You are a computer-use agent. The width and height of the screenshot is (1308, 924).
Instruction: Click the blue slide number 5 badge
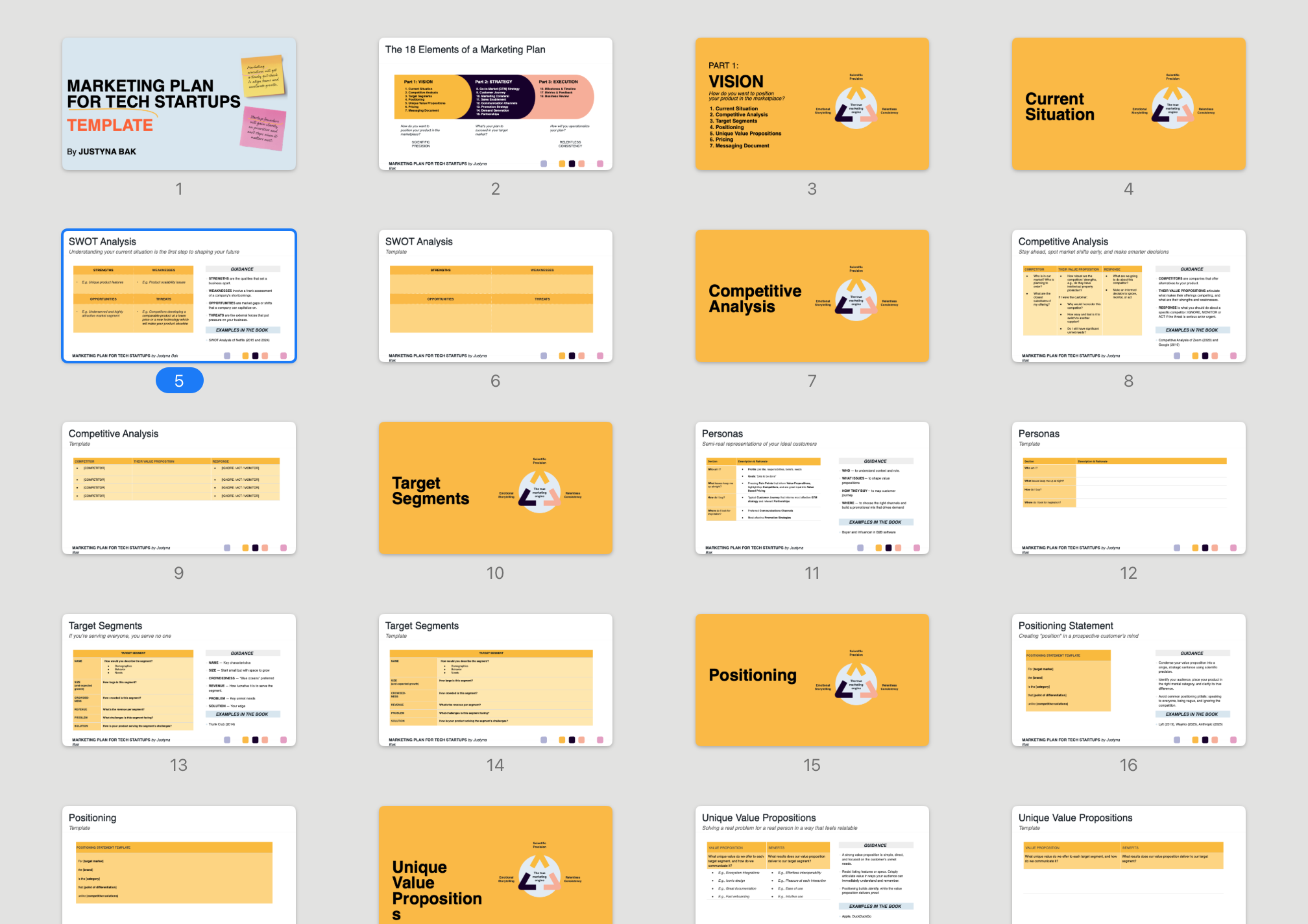(x=179, y=381)
